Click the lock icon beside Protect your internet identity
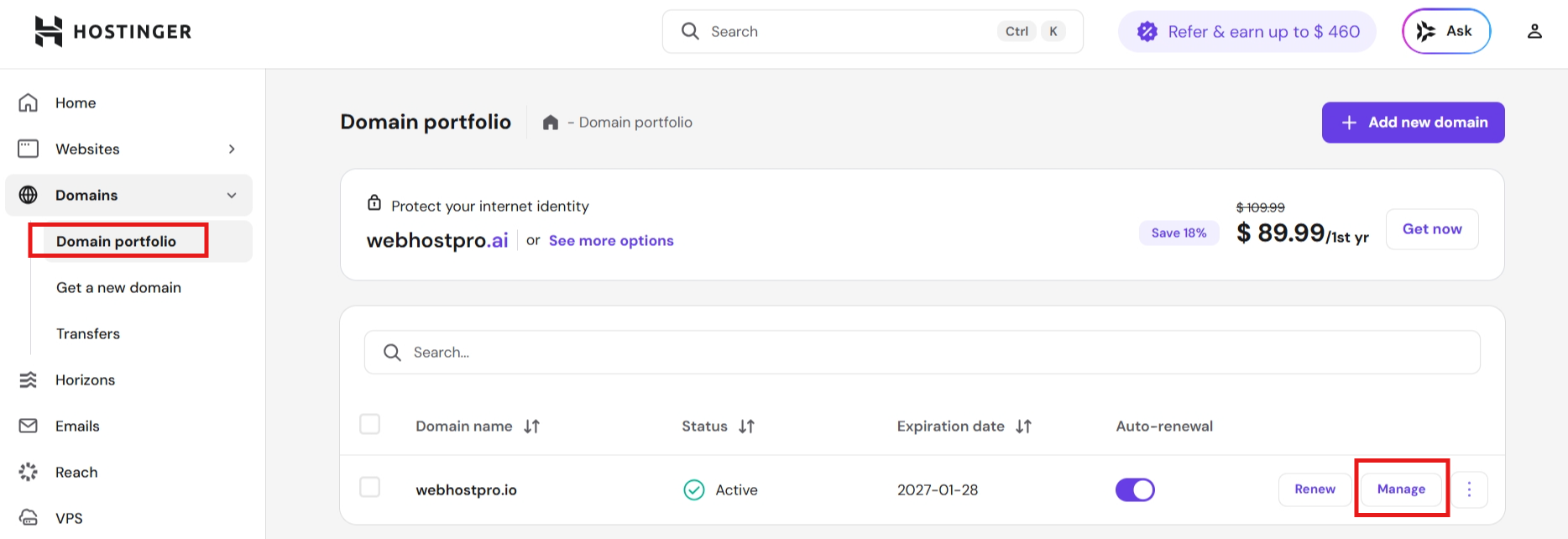The height and width of the screenshot is (539, 1568). pos(374,203)
